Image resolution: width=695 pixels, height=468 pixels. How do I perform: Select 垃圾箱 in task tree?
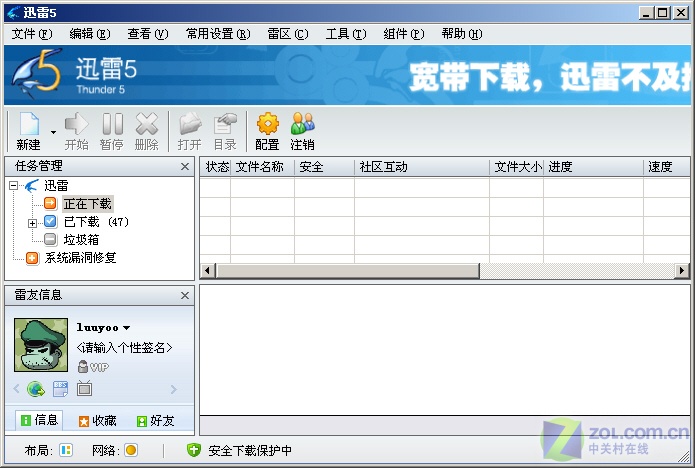tap(81, 240)
